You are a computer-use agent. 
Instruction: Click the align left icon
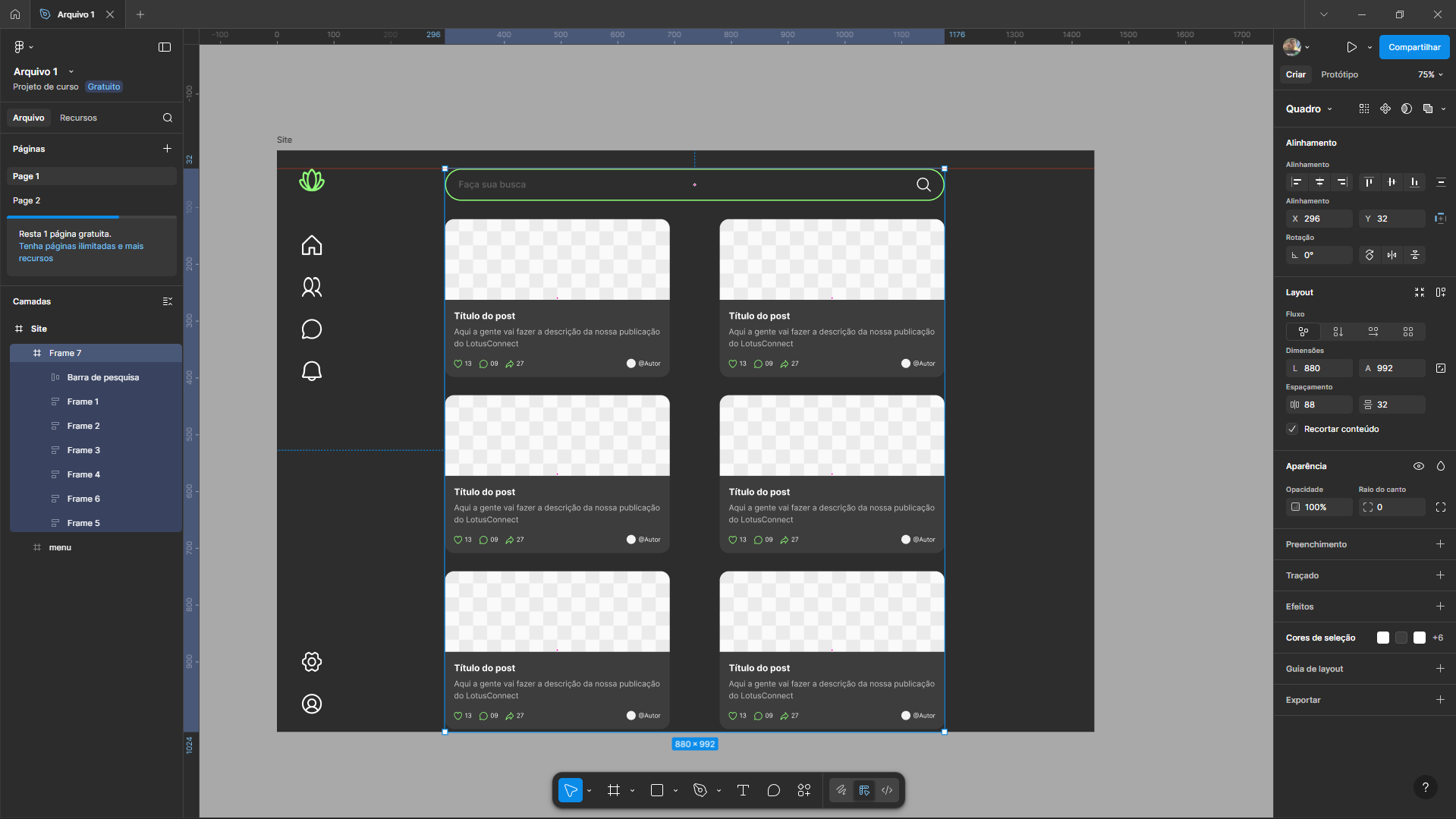(x=1297, y=182)
